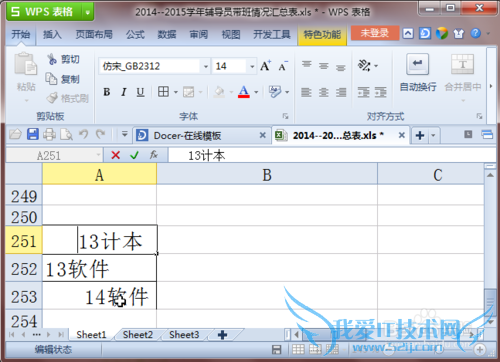The height and width of the screenshot is (362, 500).
Task: Select the Format Painter brush
Action: [x=52, y=98]
